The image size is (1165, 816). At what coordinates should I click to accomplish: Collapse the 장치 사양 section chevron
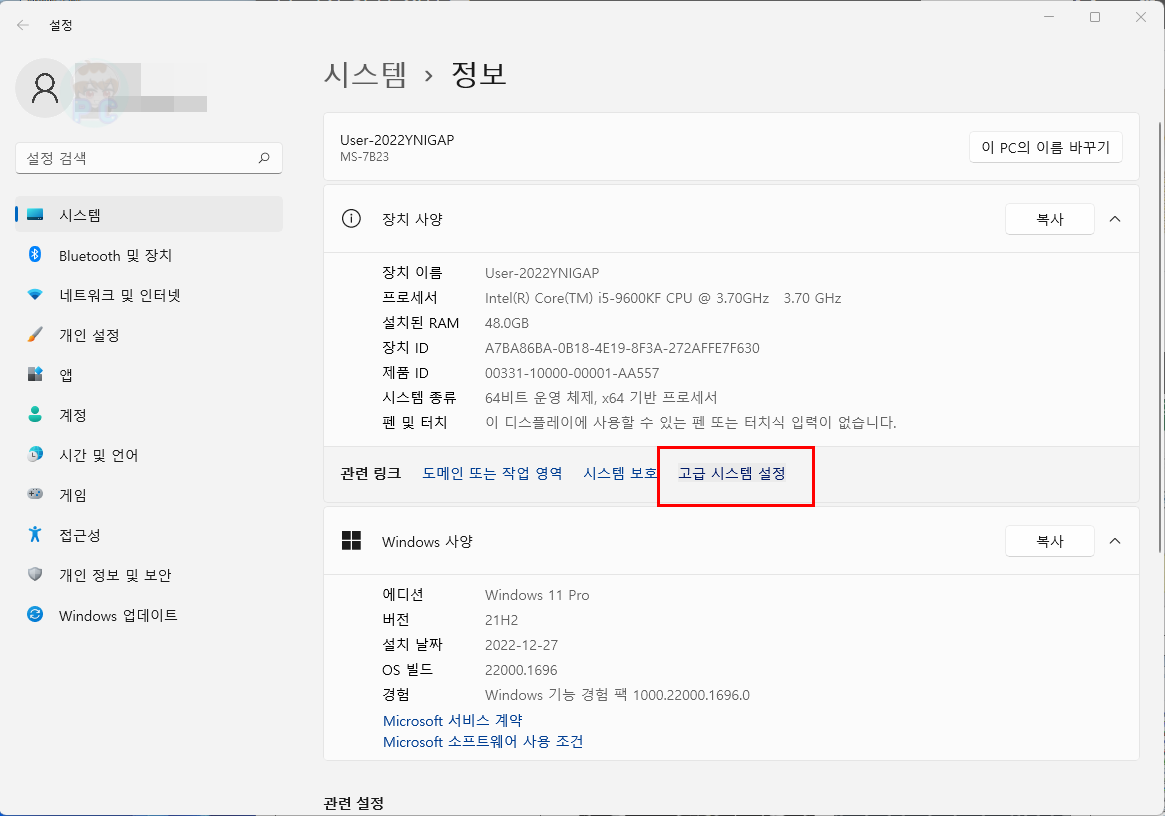click(x=1114, y=218)
